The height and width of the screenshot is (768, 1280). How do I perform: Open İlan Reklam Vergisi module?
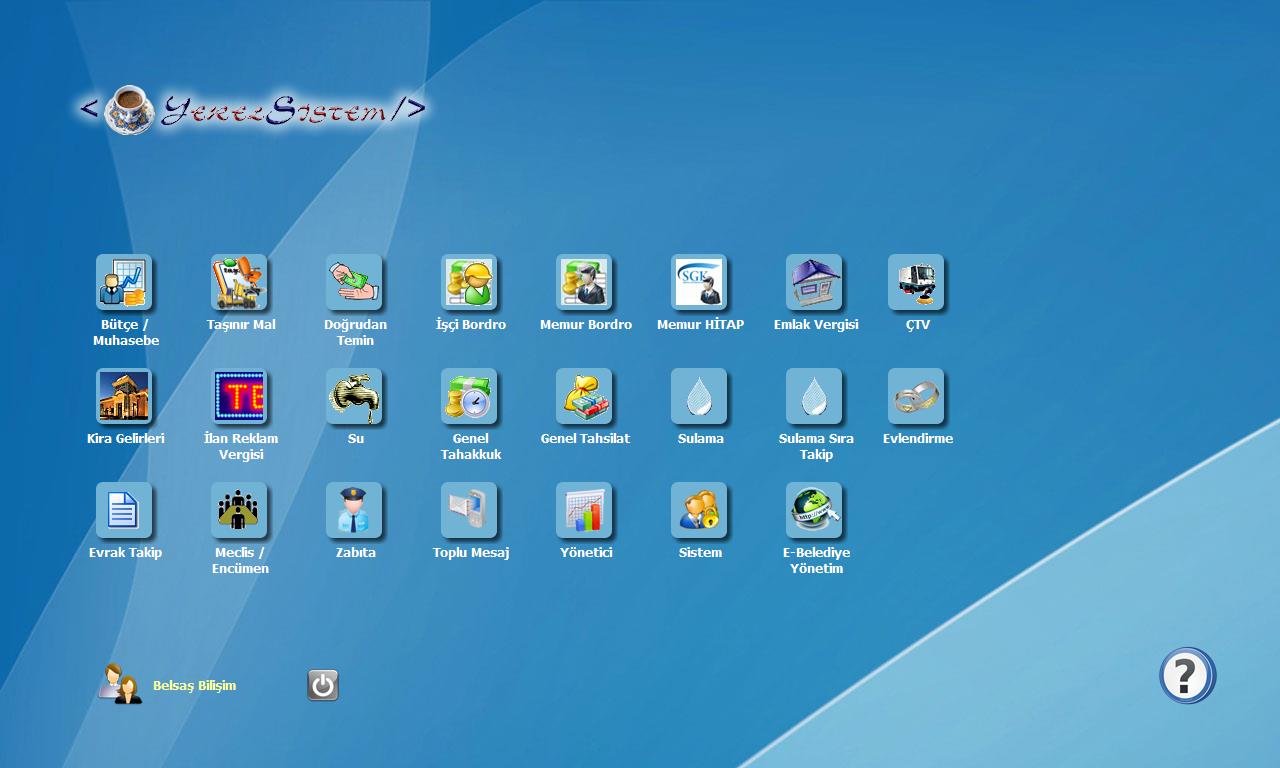pyautogui.click(x=239, y=396)
